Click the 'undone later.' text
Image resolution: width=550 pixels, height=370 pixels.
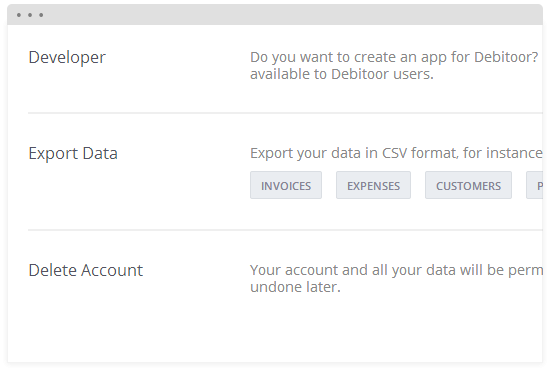[x=295, y=287]
